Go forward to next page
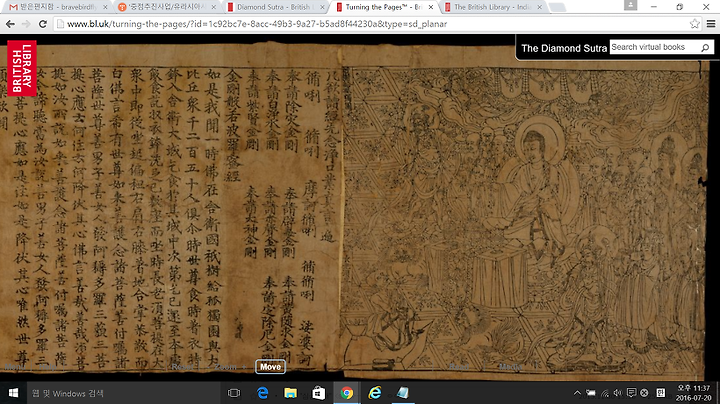 pyautogui.click(x=26, y=24)
